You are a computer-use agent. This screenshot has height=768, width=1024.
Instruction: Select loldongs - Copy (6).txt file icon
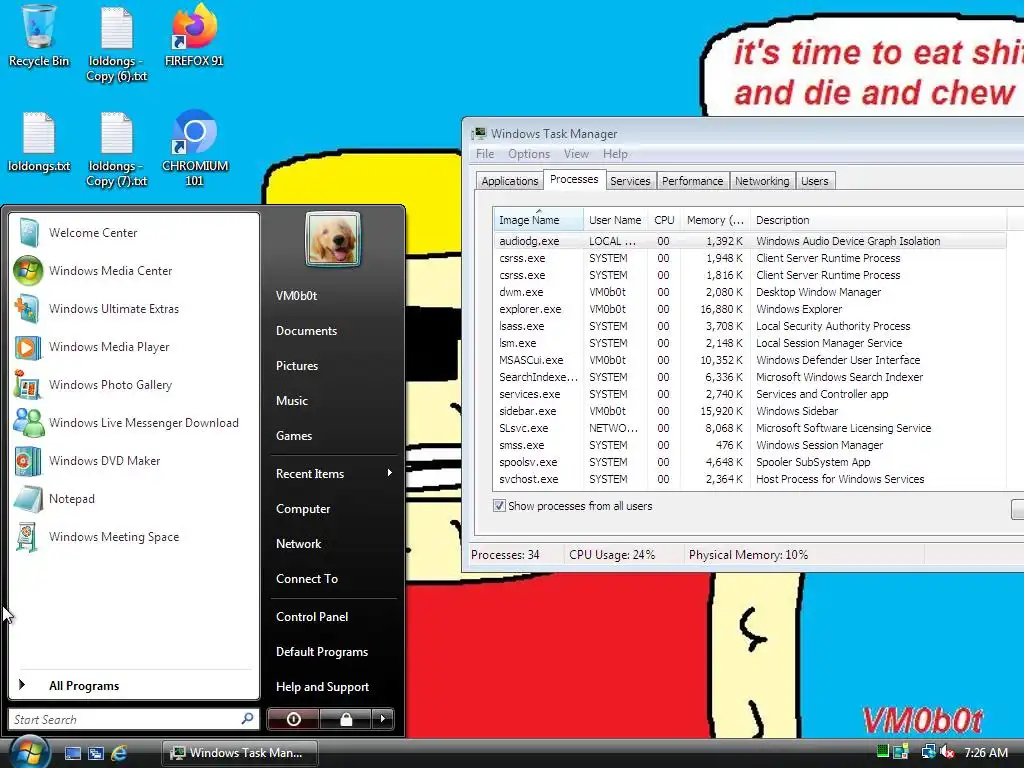[117, 43]
